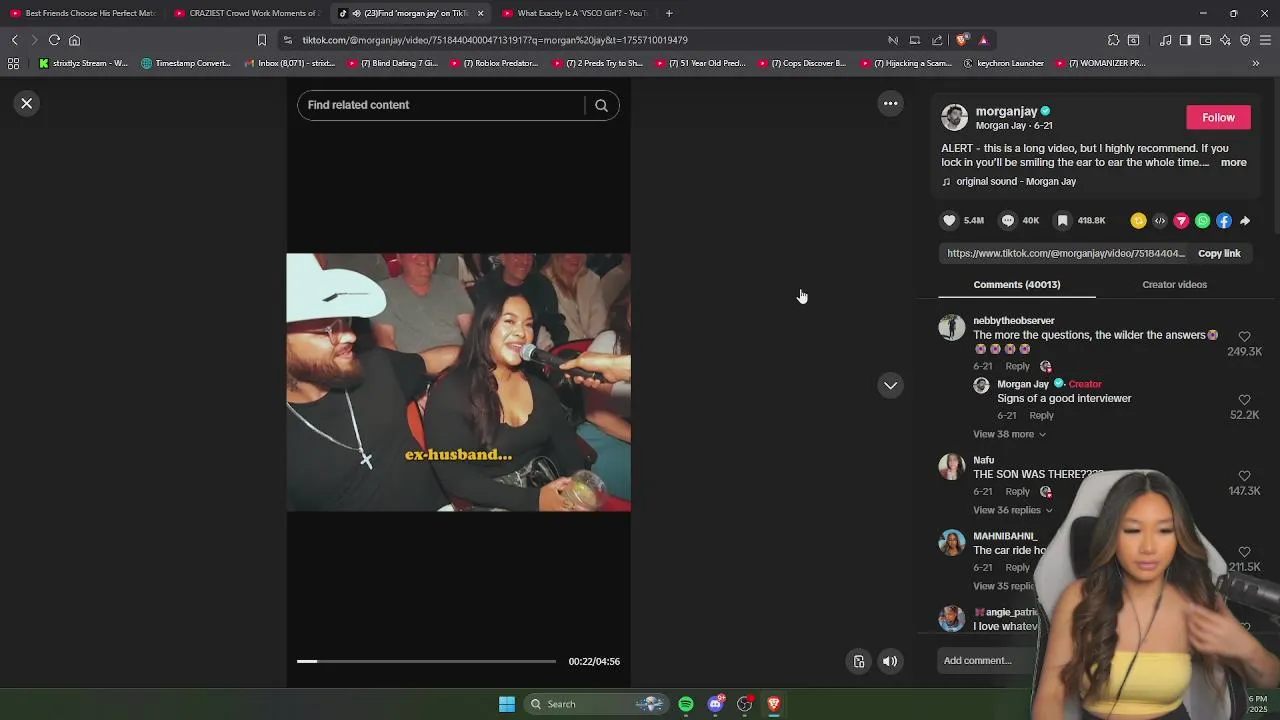Reply to nebbytheobserver's comment
The height and width of the screenshot is (720, 1280).
(x=1017, y=367)
